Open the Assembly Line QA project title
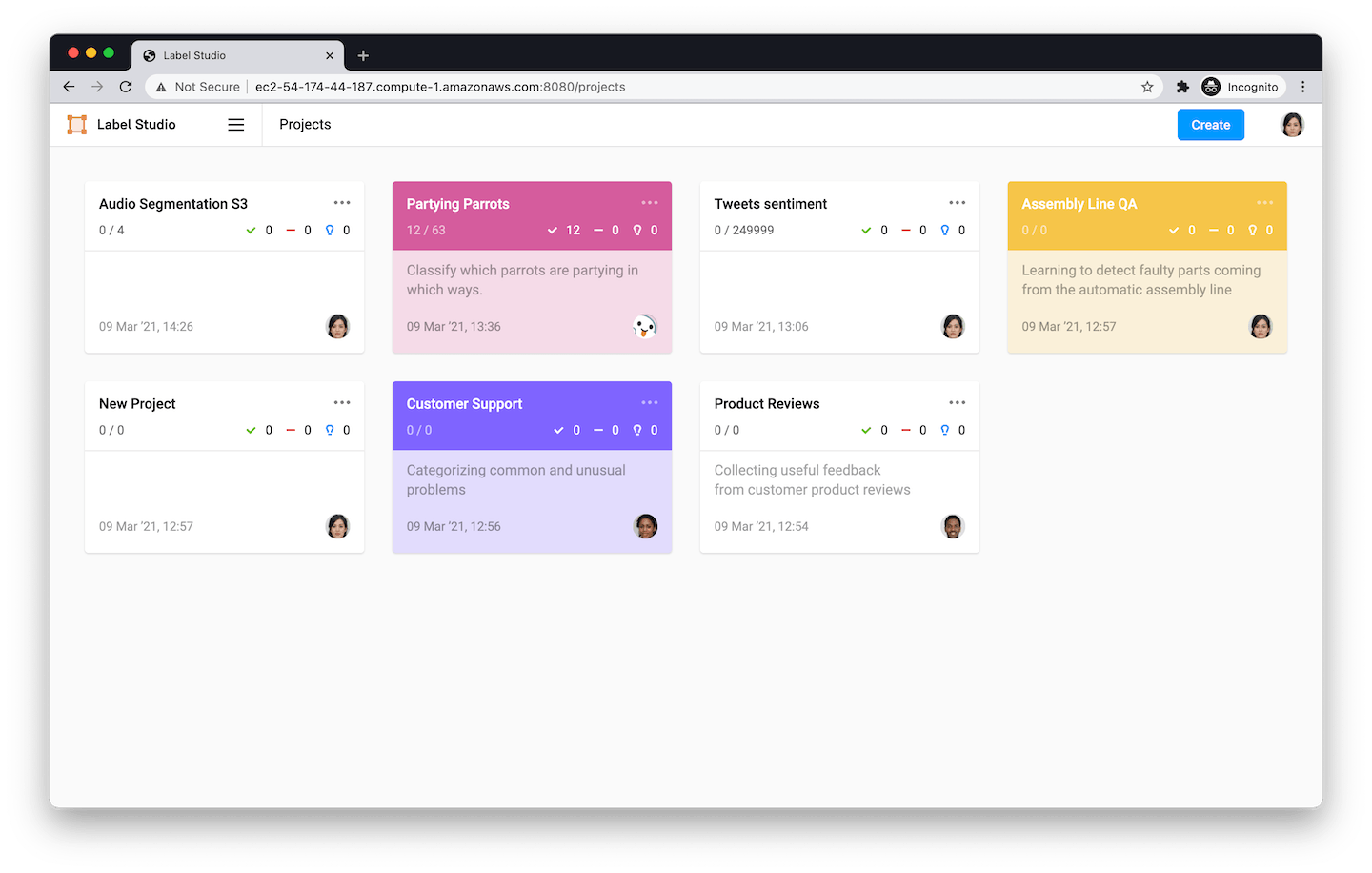The width and height of the screenshot is (1372, 873). pos(1079,204)
